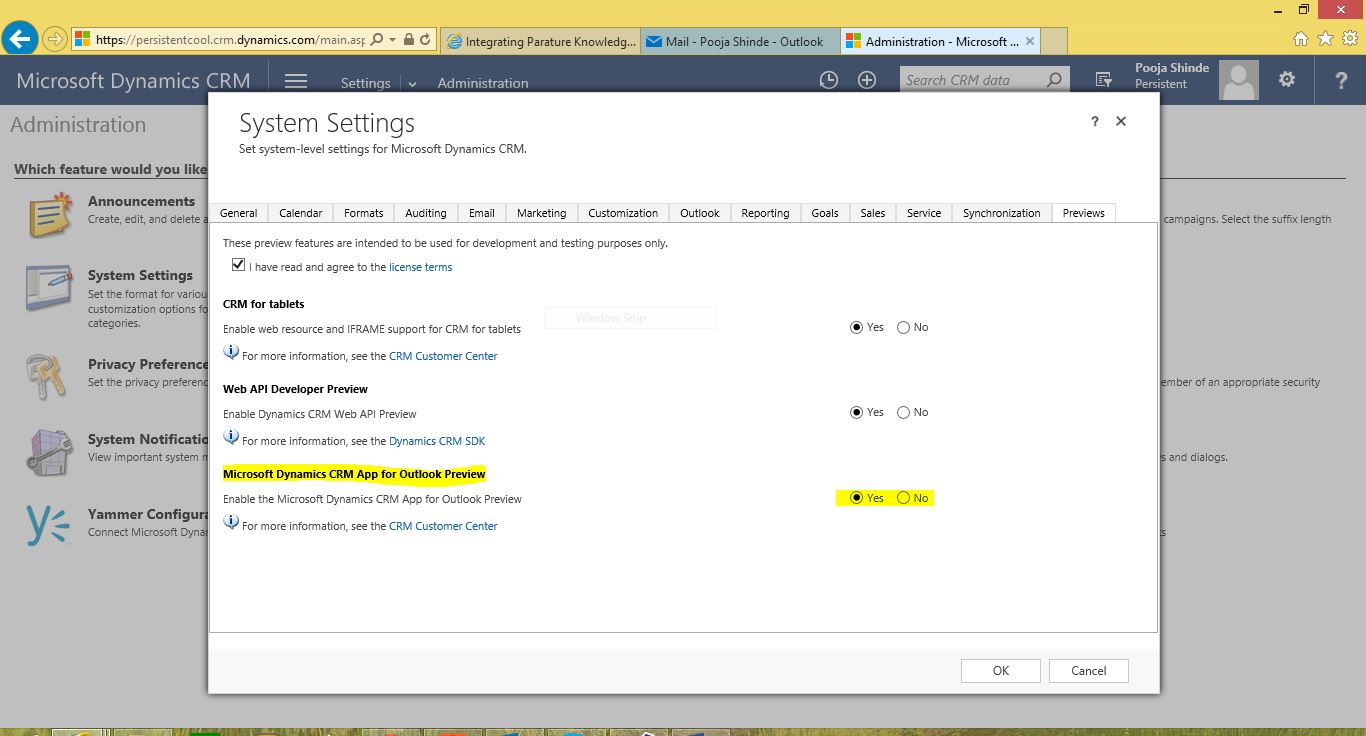
Task: Switch to the Email tab
Action: point(482,213)
